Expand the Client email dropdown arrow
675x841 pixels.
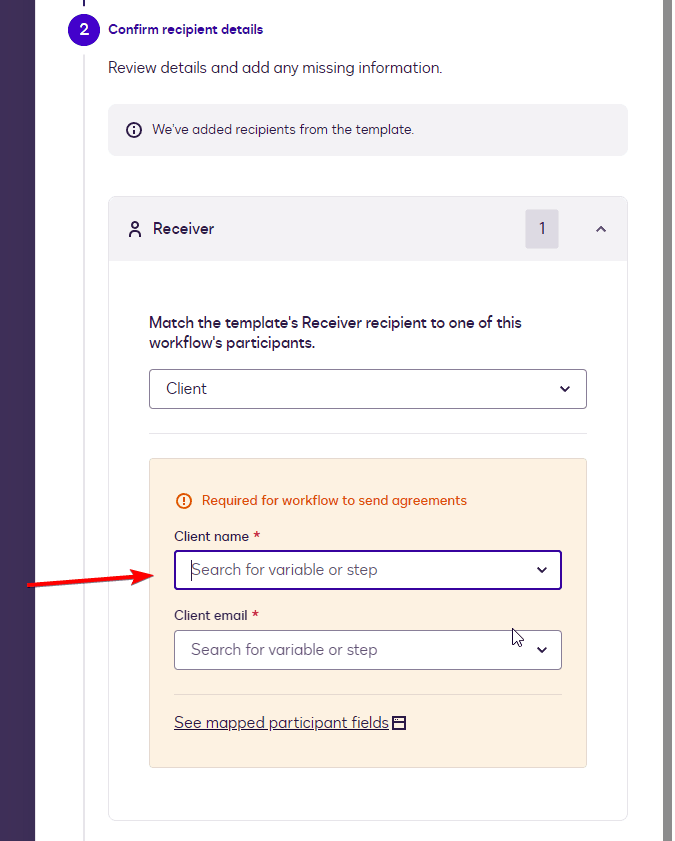[x=542, y=650]
